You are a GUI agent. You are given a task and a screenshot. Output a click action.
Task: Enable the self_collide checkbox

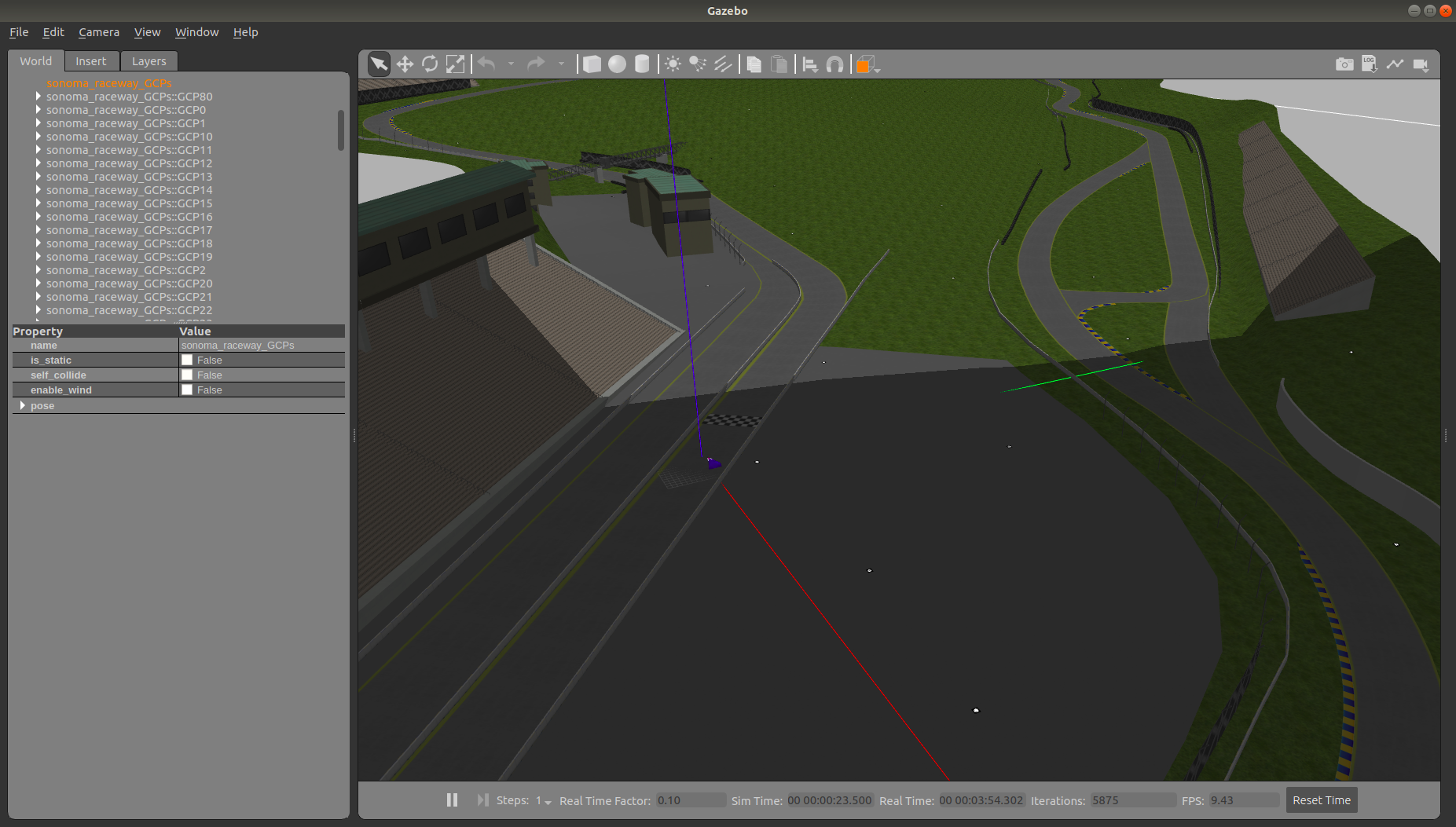187,375
